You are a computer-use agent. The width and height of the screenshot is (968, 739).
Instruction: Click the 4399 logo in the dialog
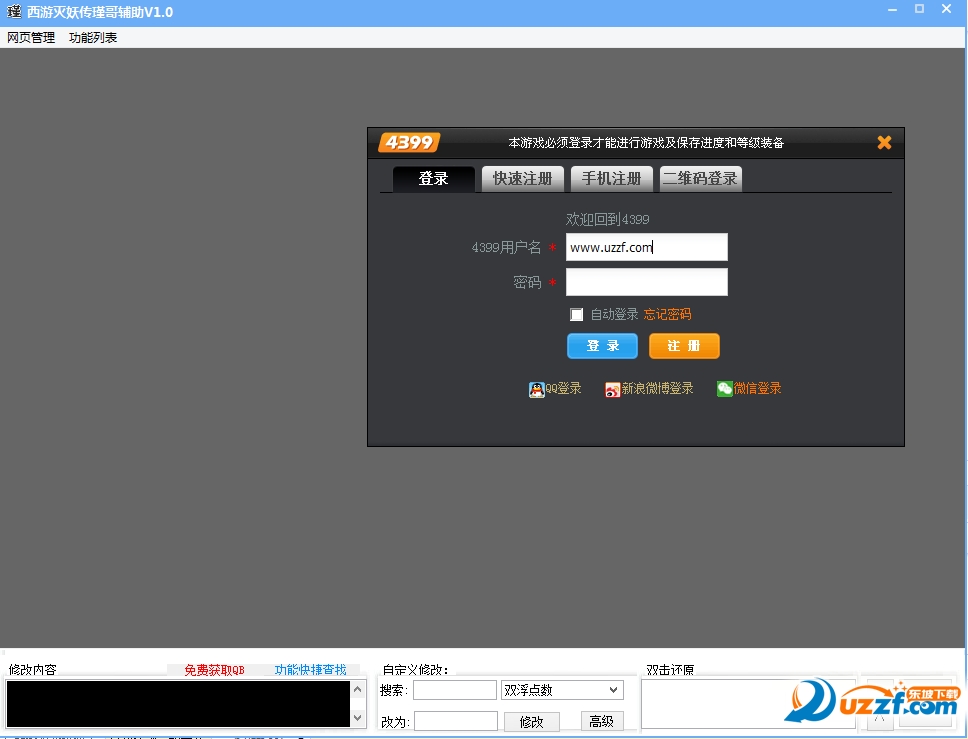coord(409,143)
